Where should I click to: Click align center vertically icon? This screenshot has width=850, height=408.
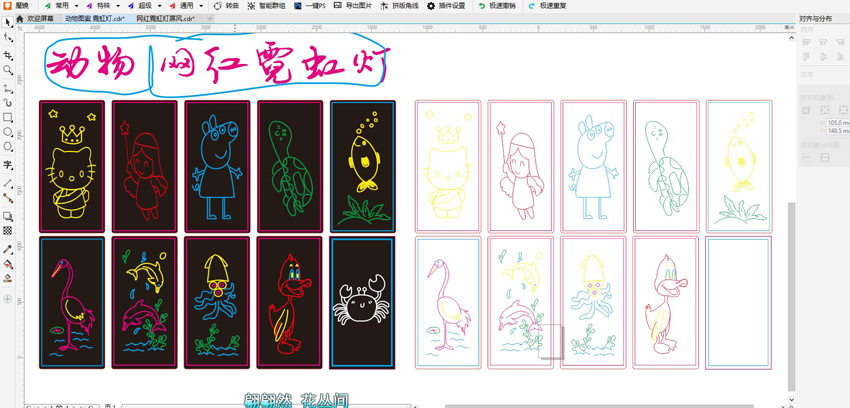[823, 57]
